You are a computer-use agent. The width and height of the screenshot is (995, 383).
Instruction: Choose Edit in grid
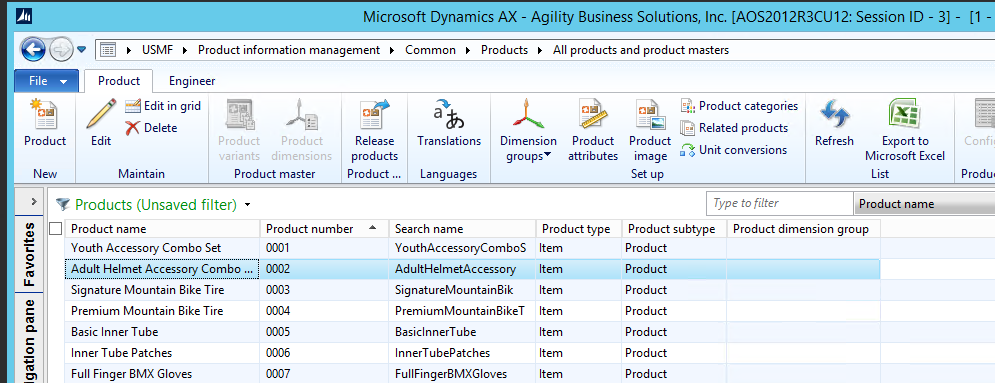pyautogui.click(x=163, y=106)
